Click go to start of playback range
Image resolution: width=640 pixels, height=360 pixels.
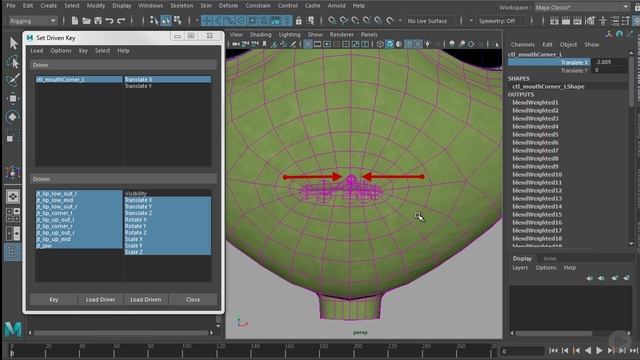click(x=553, y=350)
